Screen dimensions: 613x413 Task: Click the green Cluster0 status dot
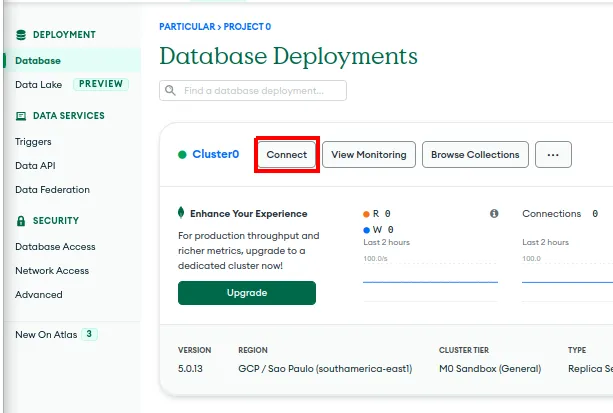182,155
